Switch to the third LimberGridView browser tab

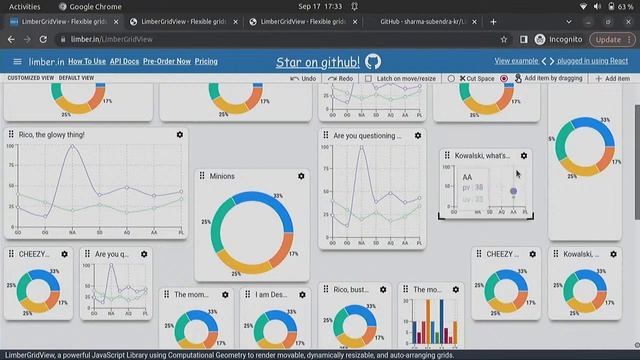pyautogui.click(x=303, y=22)
